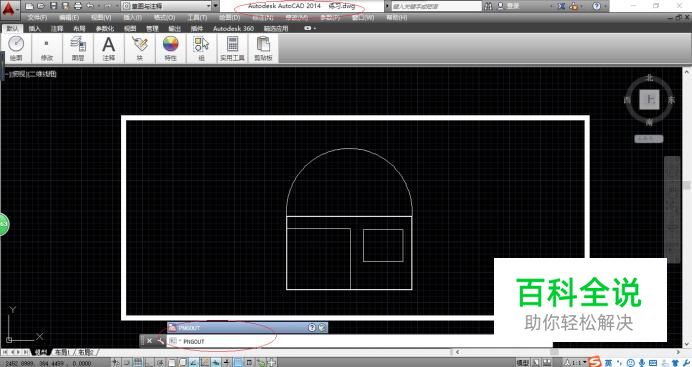Click the Plot printer icon in quick access toolbar
Screen dimensions: 692x367
tap(78, 6)
